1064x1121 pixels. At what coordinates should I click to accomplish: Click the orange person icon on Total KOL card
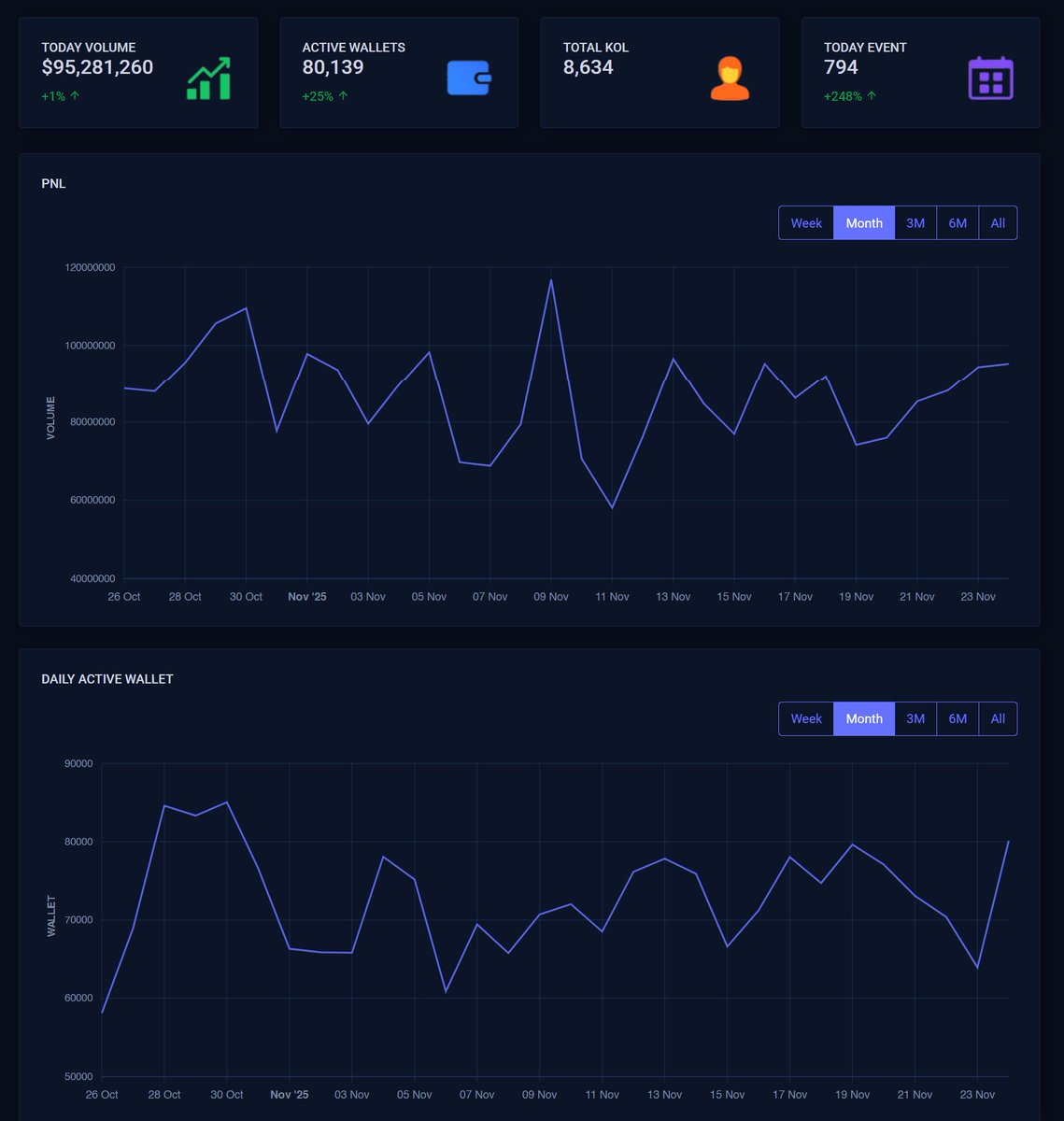(730, 77)
